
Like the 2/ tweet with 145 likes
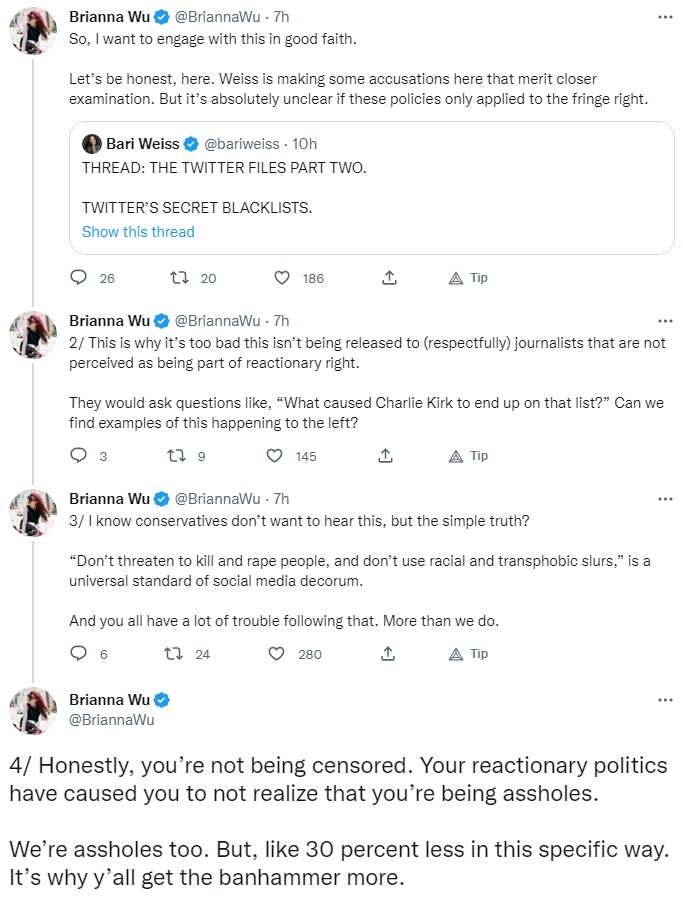point(275,456)
